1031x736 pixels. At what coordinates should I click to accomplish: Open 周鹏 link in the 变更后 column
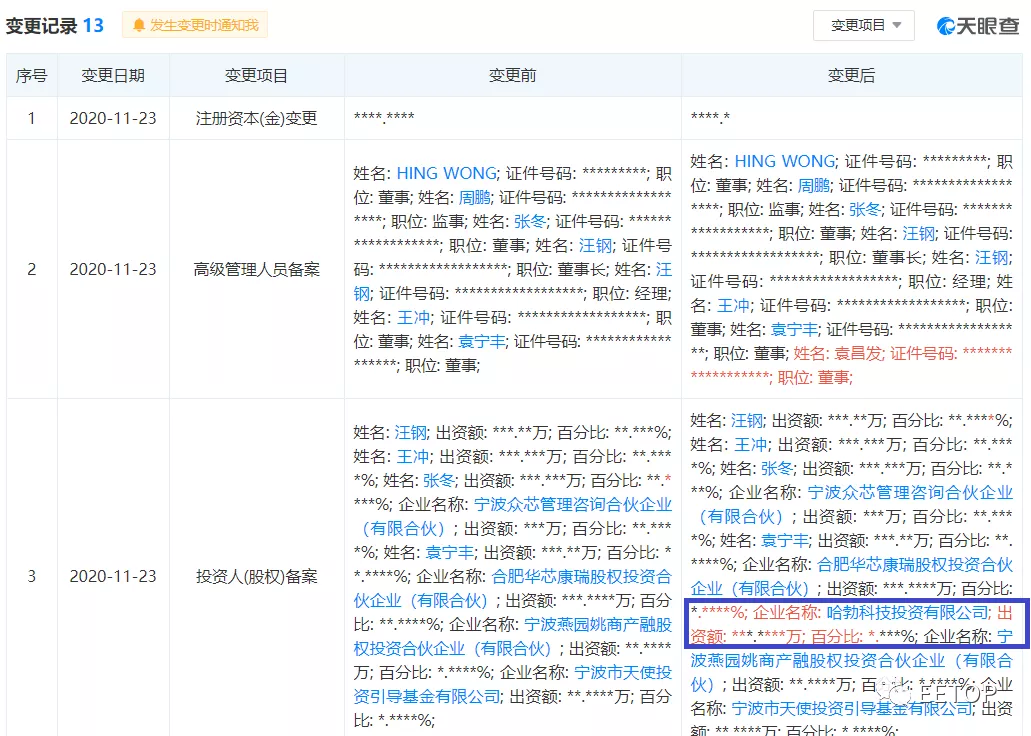[813, 185]
